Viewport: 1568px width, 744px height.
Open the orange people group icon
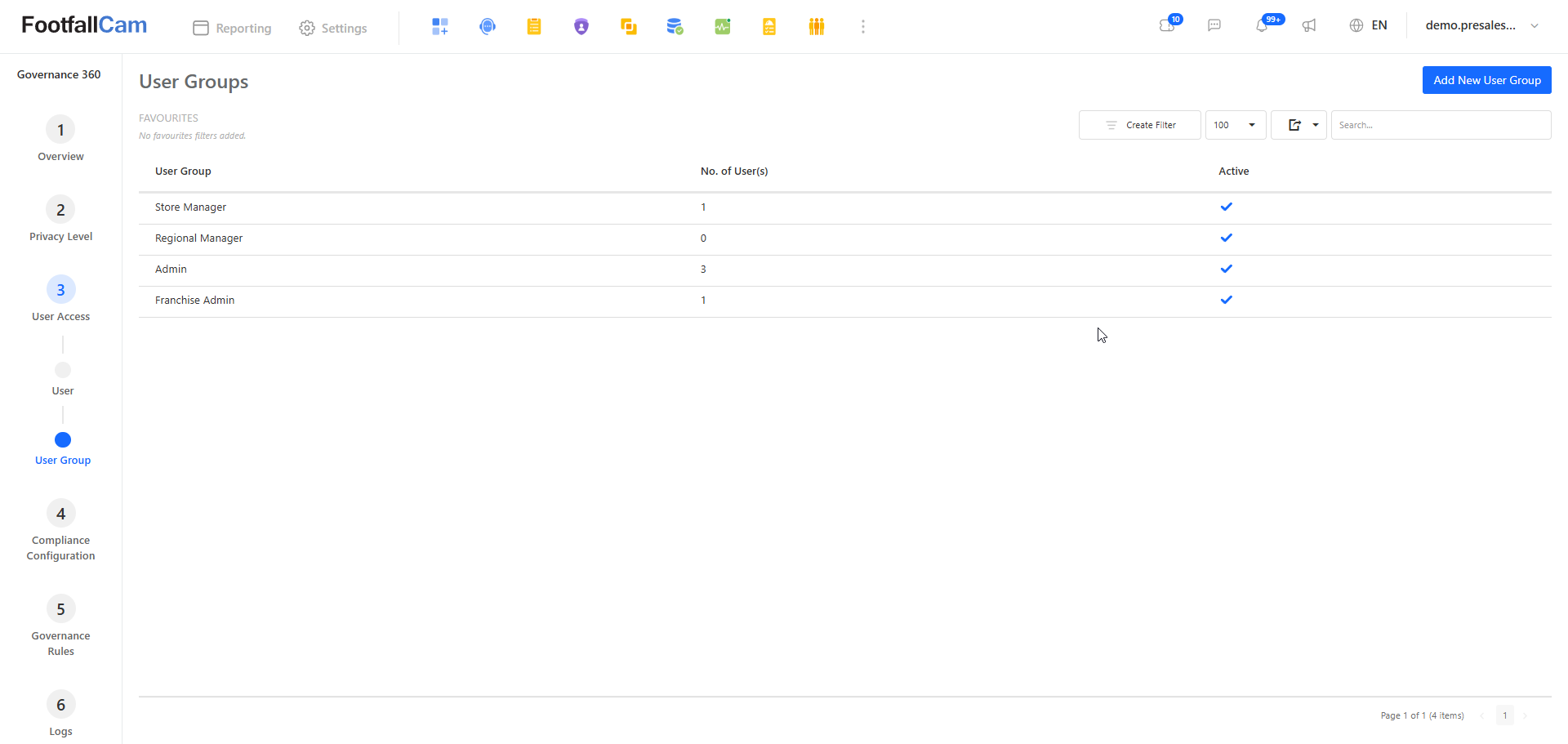tap(817, 27)
